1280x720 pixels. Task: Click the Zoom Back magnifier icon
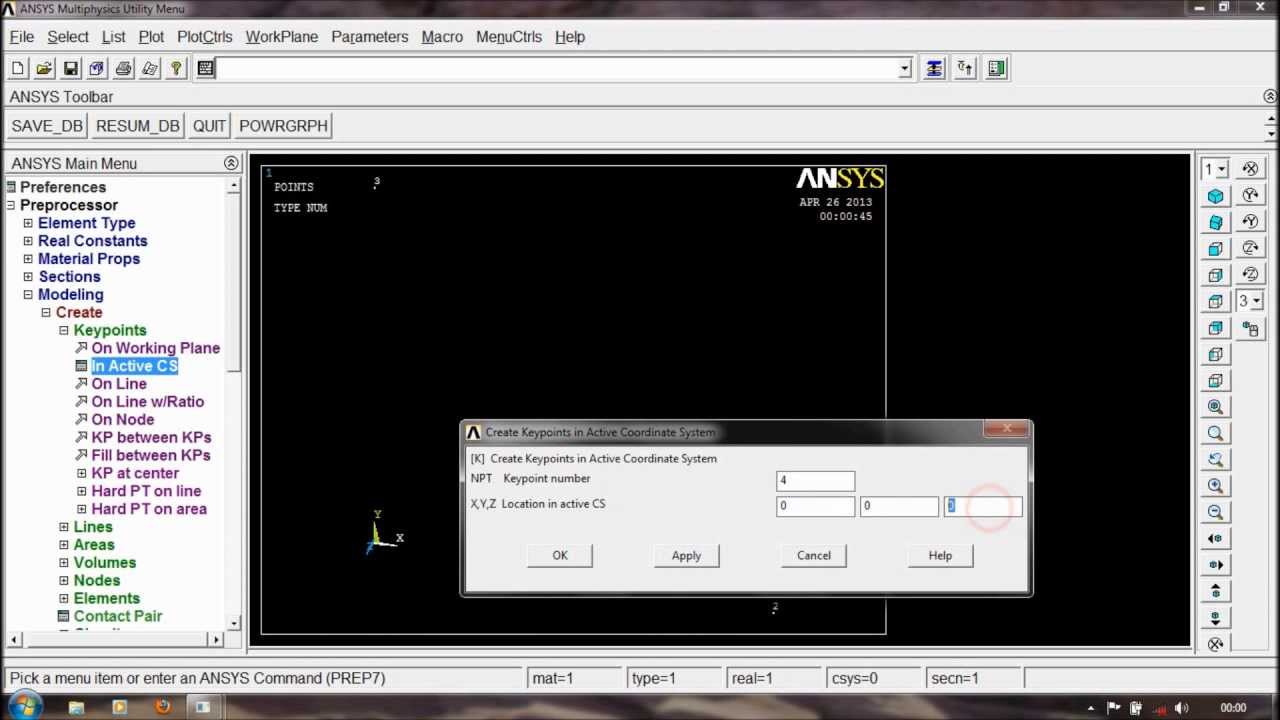coord(1216,460)
